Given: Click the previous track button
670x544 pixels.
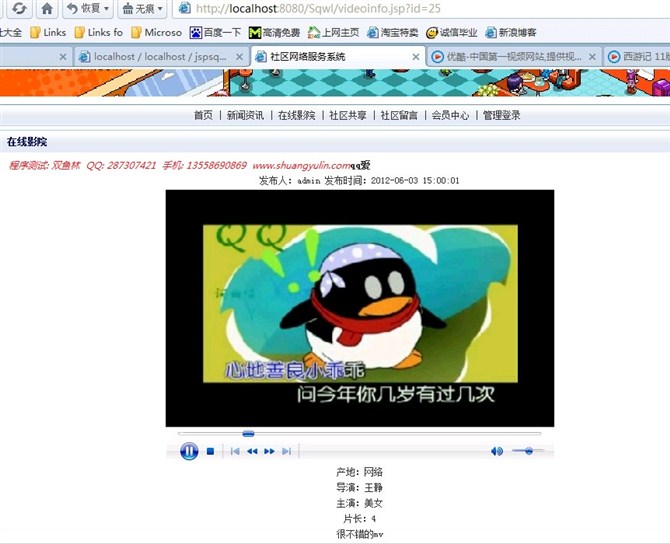Looking at the screenshot, I should 235,451.
